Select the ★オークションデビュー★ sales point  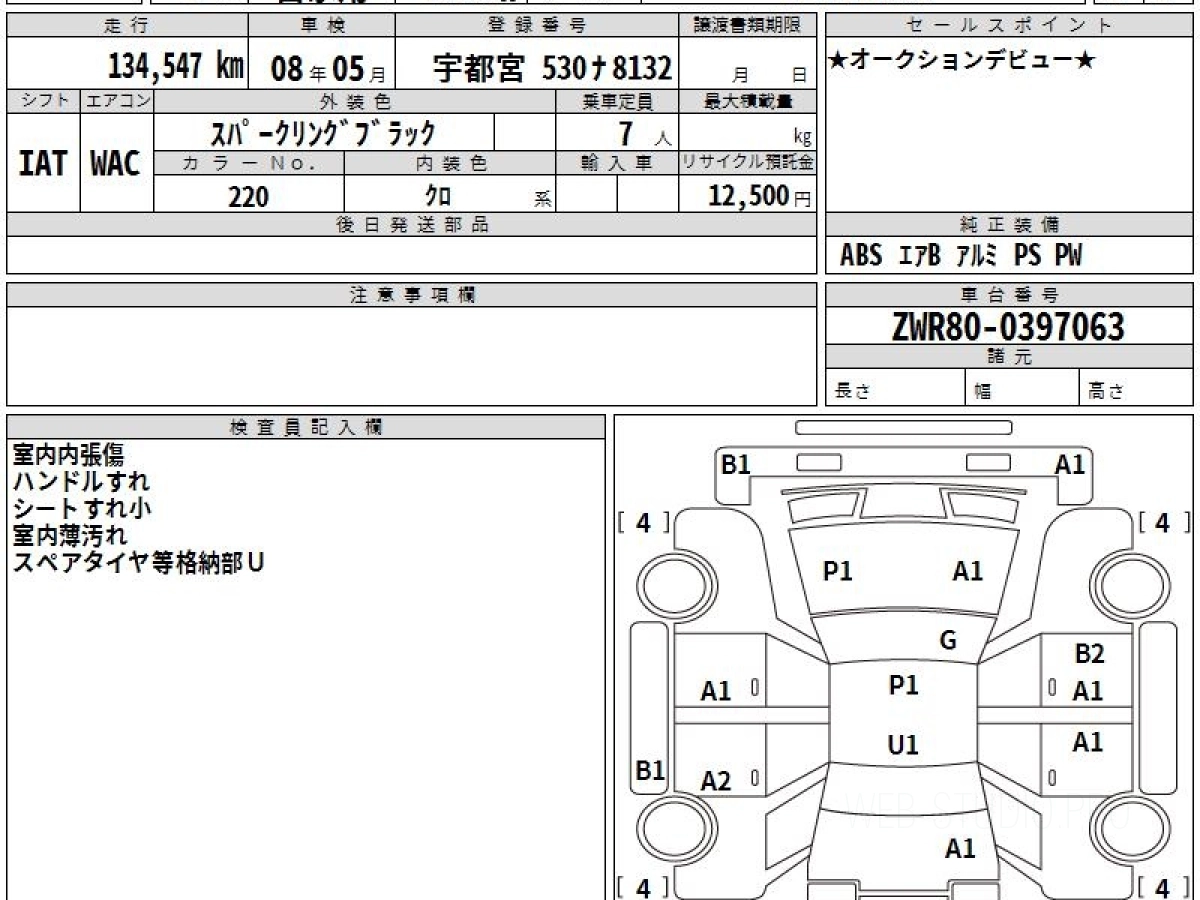962,61
